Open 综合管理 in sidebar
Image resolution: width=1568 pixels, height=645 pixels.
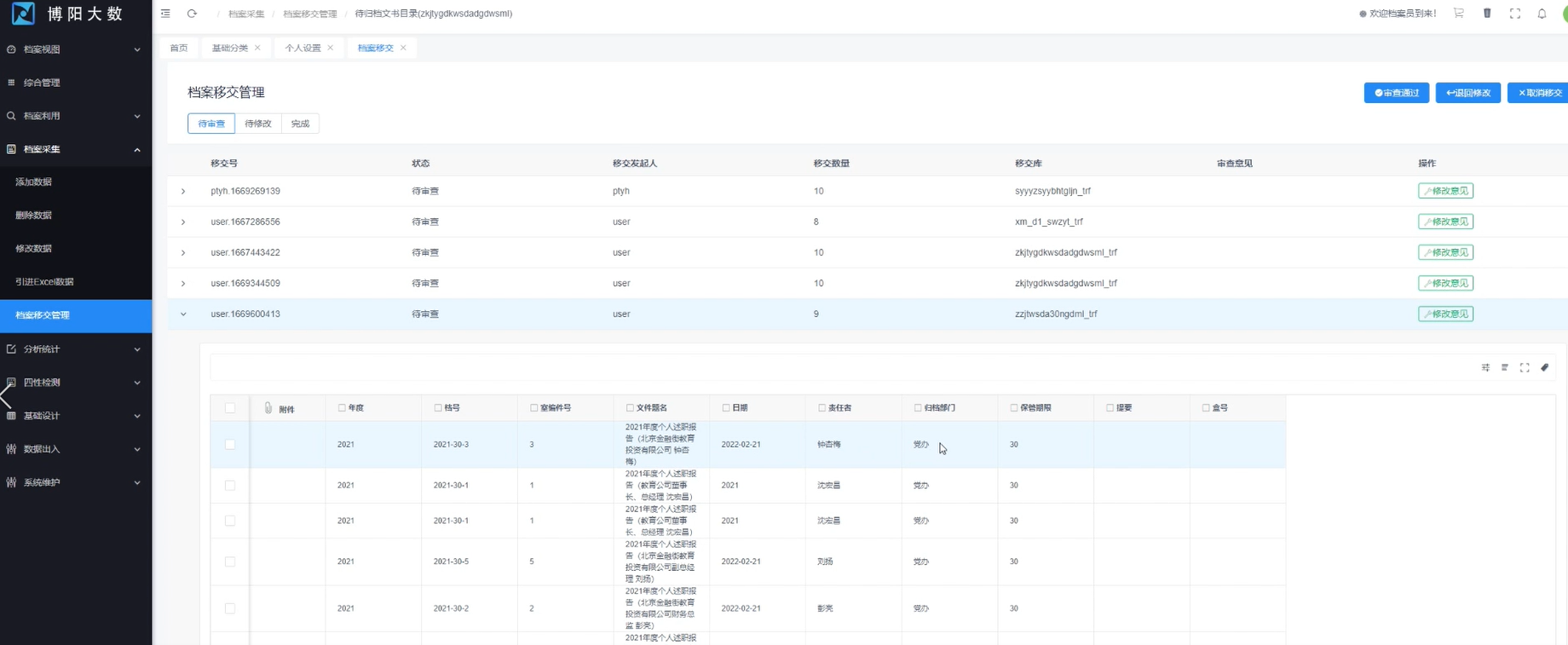(x=76, y=83)
